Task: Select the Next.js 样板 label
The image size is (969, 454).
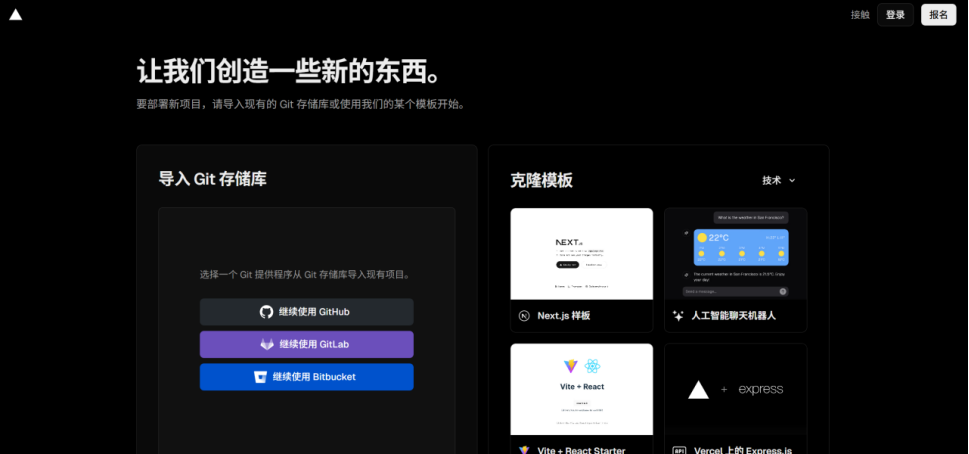Action: point(564,316)
